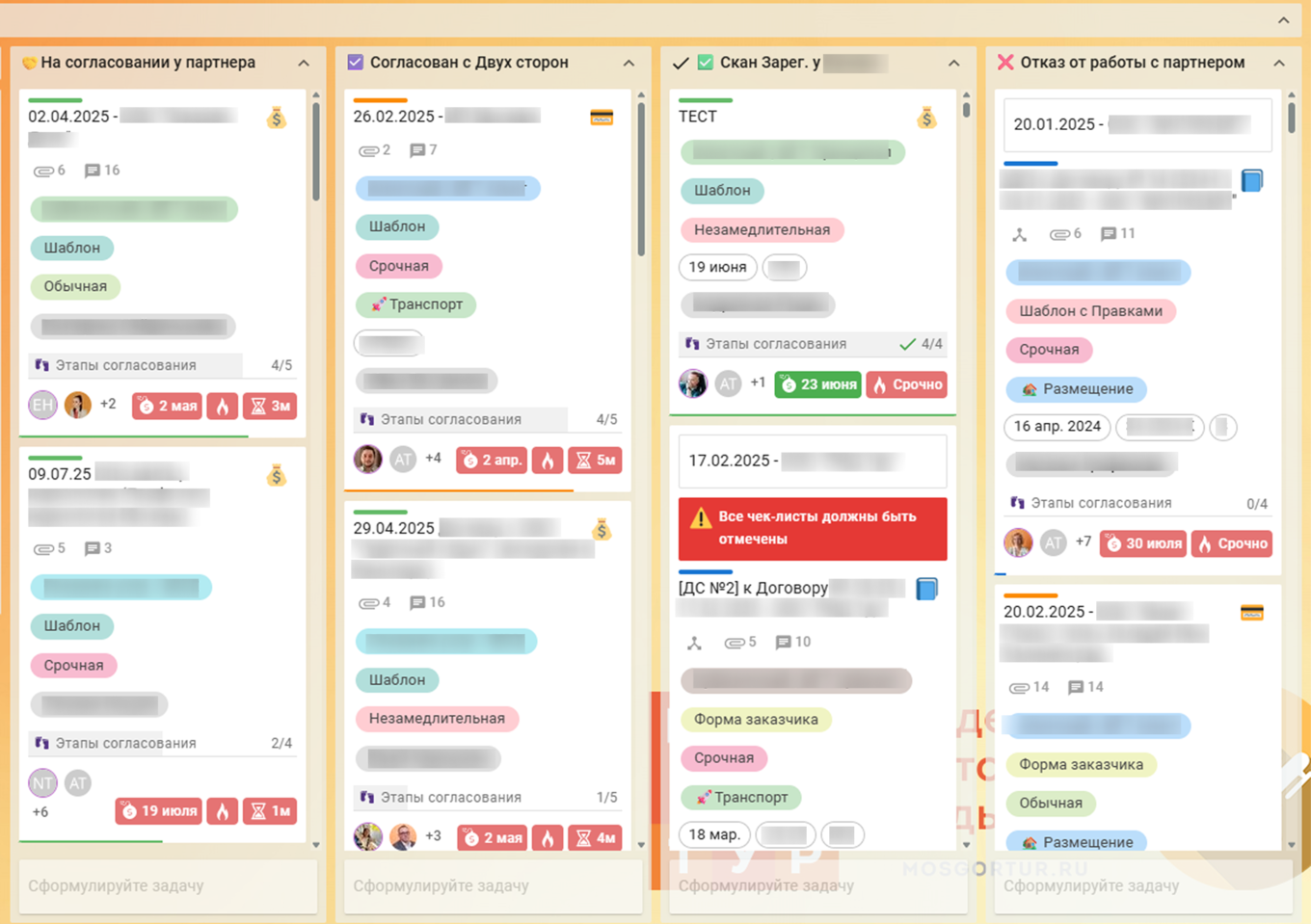Click the blue book icon beside [ДС №2] title
The height and width of the screenshot is (924, 1311).
point(926,588)
